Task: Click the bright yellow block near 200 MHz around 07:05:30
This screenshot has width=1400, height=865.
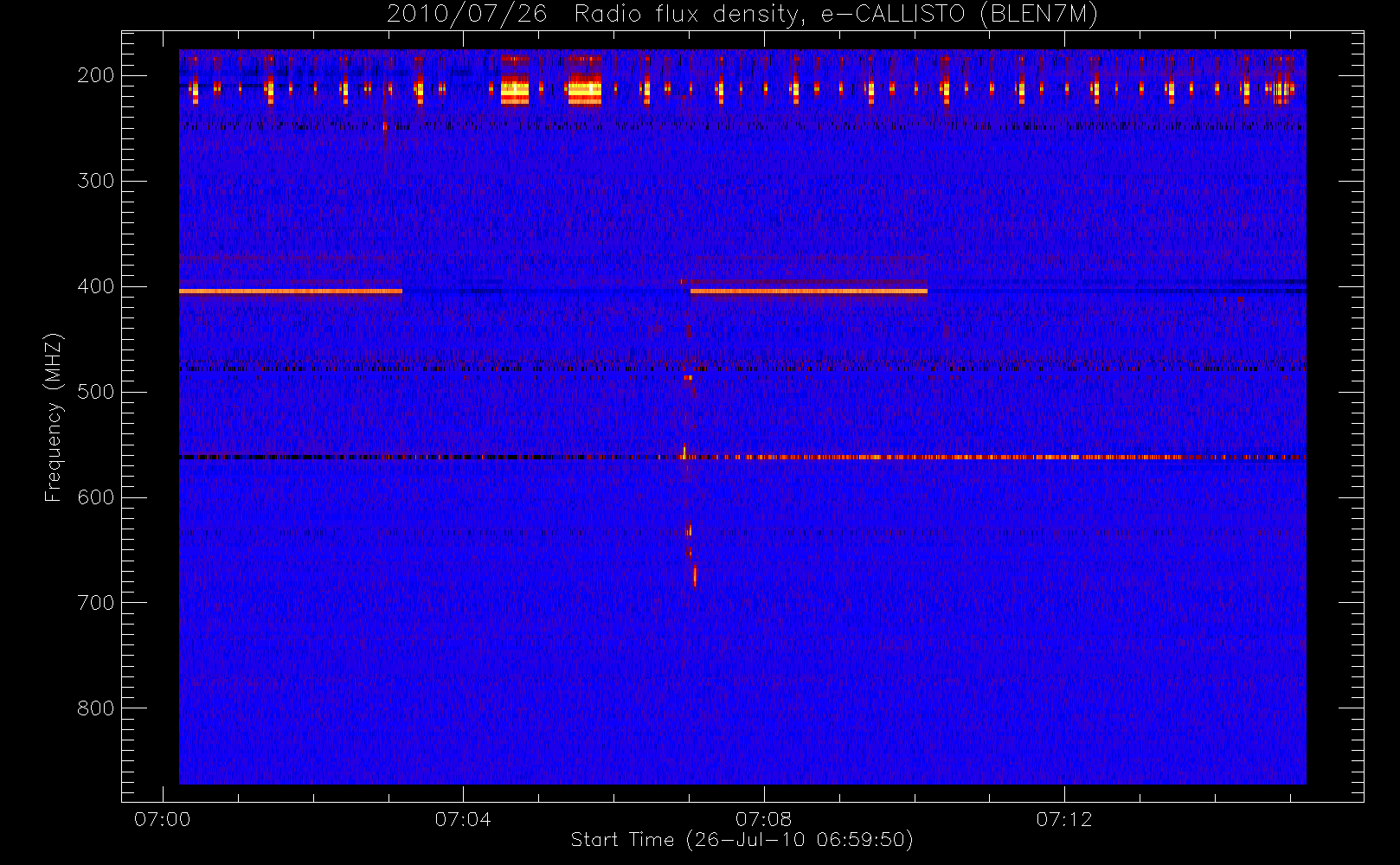Action: point(585,88)
